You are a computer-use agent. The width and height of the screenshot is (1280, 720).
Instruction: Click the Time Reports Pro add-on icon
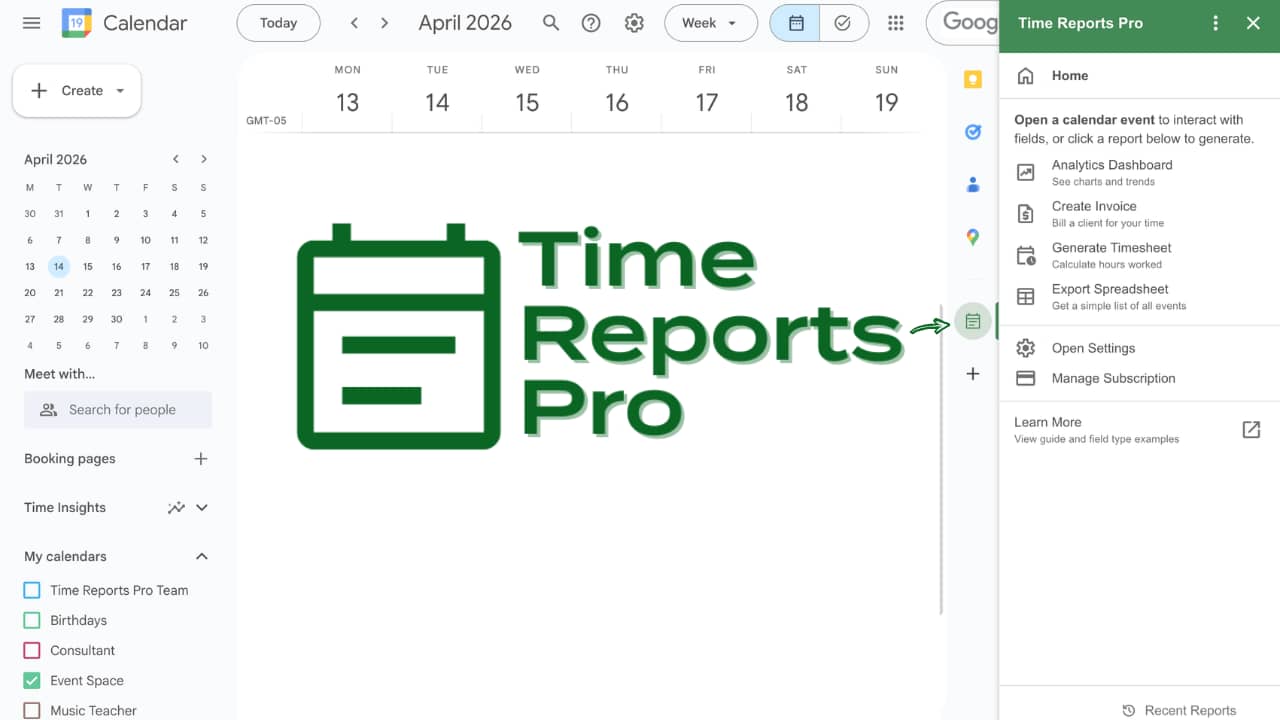click(x=972, y=321)
